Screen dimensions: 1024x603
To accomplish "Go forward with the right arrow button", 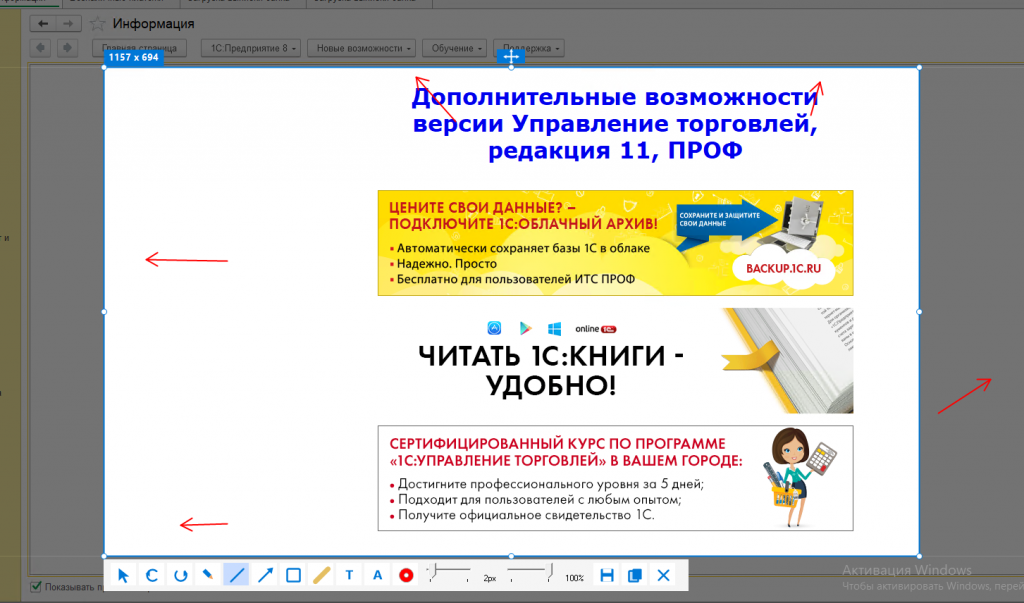I will coord(68,24).
